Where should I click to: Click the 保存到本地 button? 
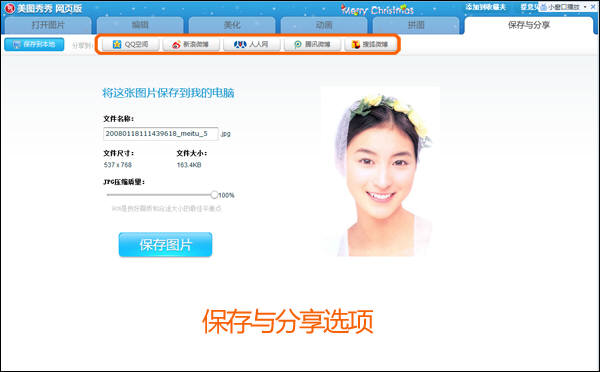[x=34, y=44]
